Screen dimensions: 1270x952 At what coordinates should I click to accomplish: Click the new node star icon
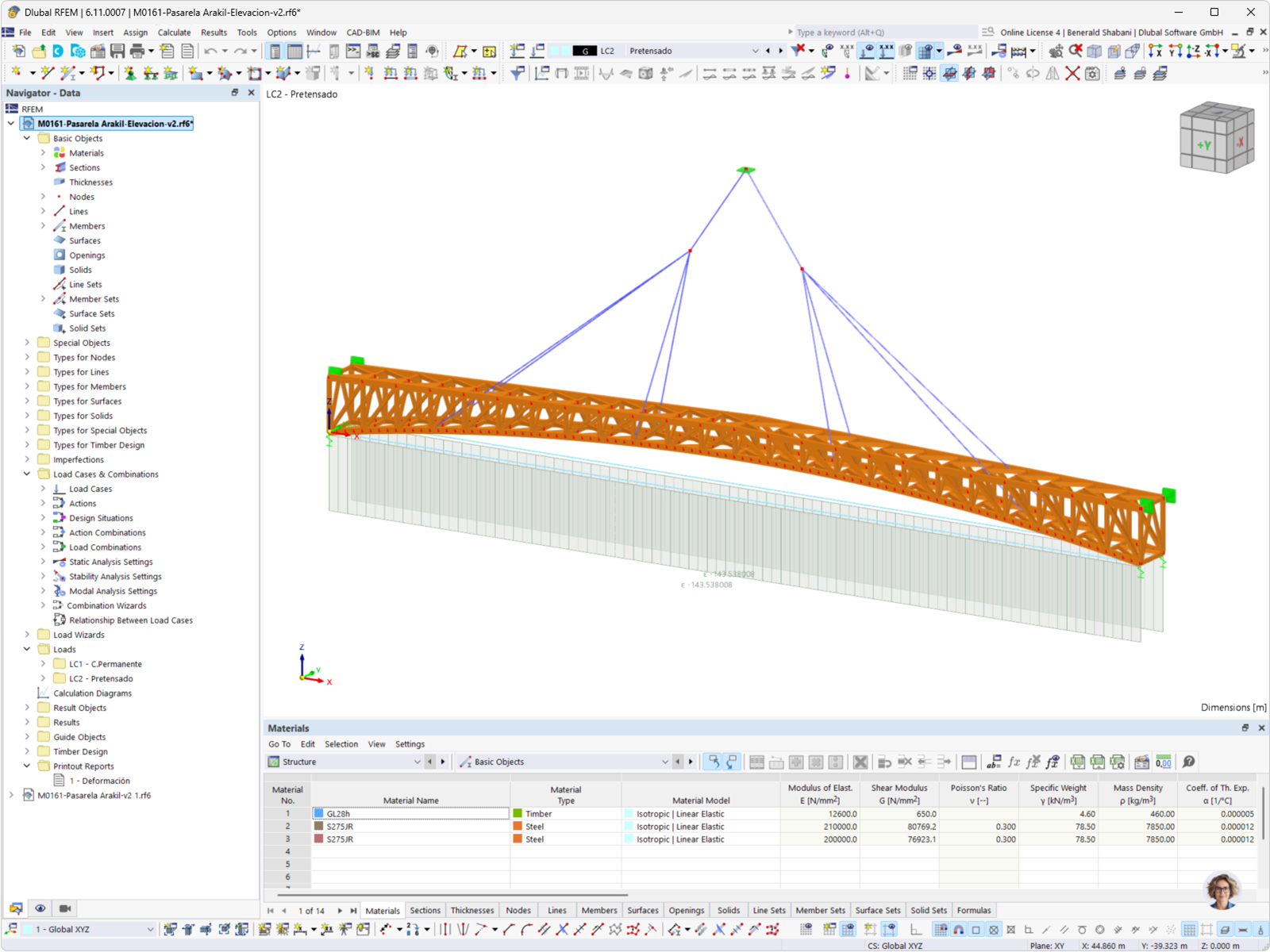16,73
